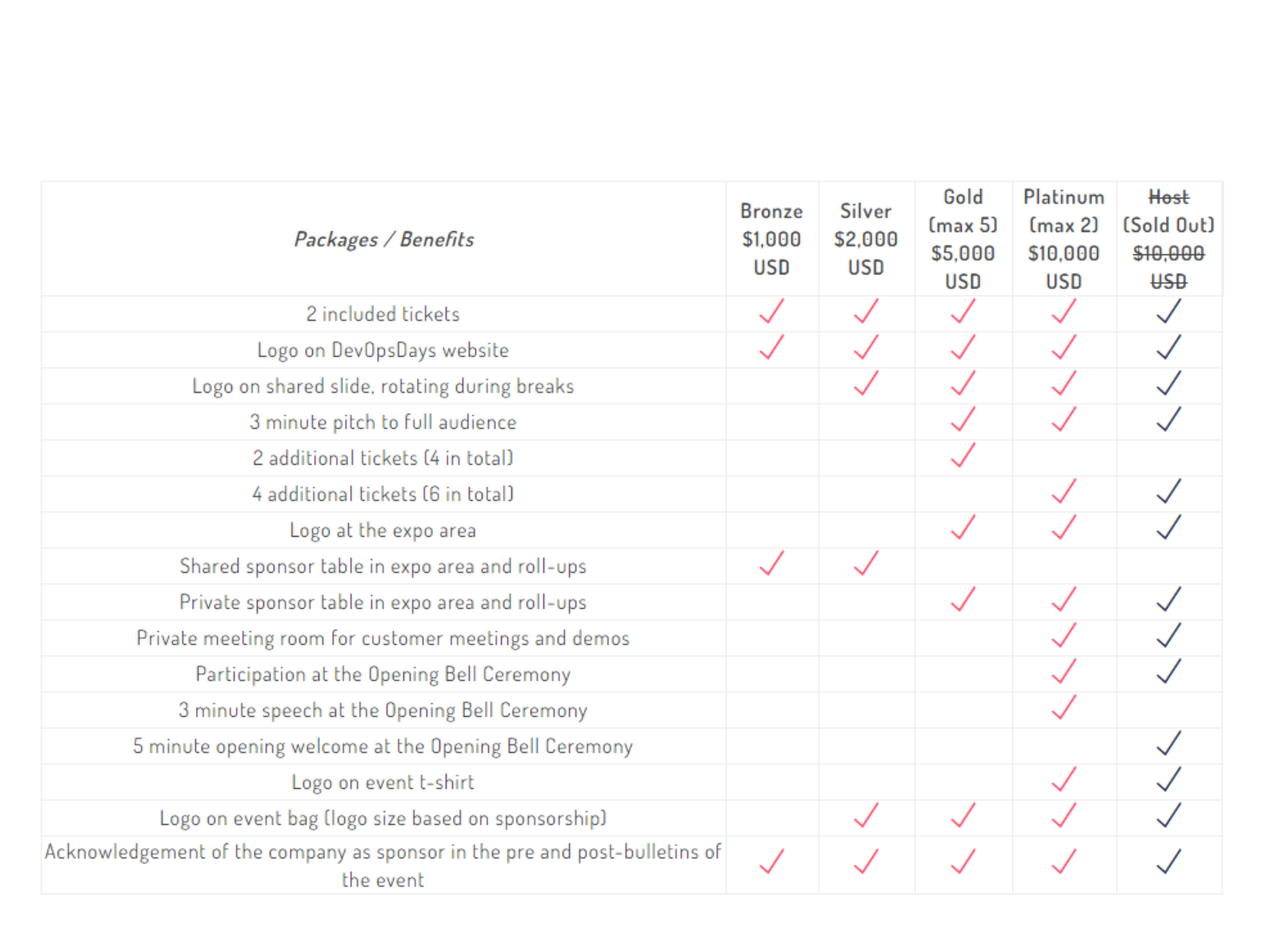1270x952 pixels.
Task: Click Platinum checkmark for private meeting room
Action: tap(1064, 635)
